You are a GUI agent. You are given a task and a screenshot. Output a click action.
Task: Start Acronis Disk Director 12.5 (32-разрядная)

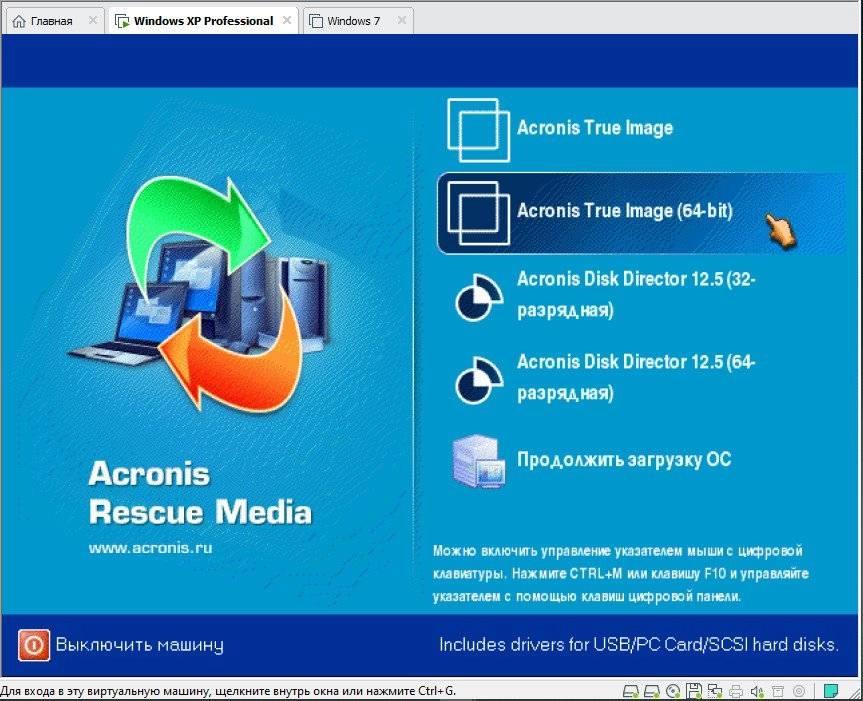click(x=641, y=296)
